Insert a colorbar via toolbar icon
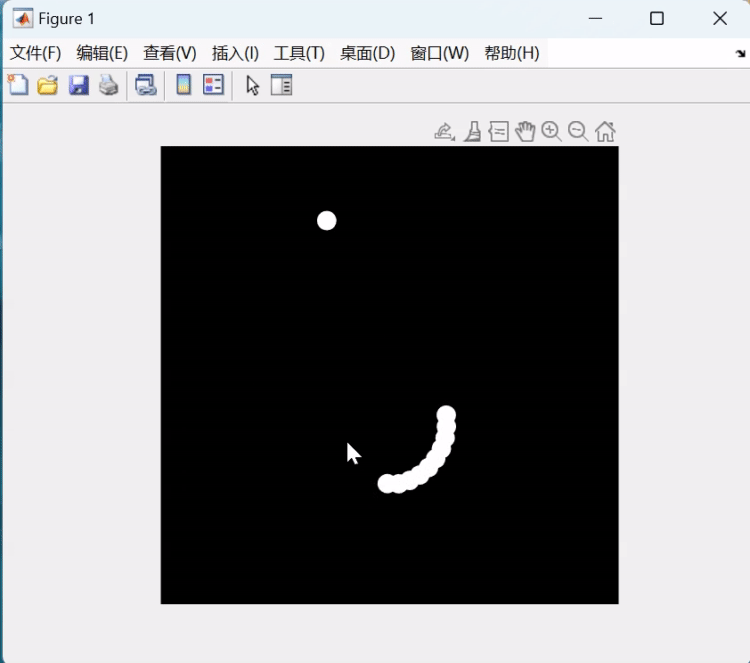This screenshot has height=663, width=750. [184, 85]
